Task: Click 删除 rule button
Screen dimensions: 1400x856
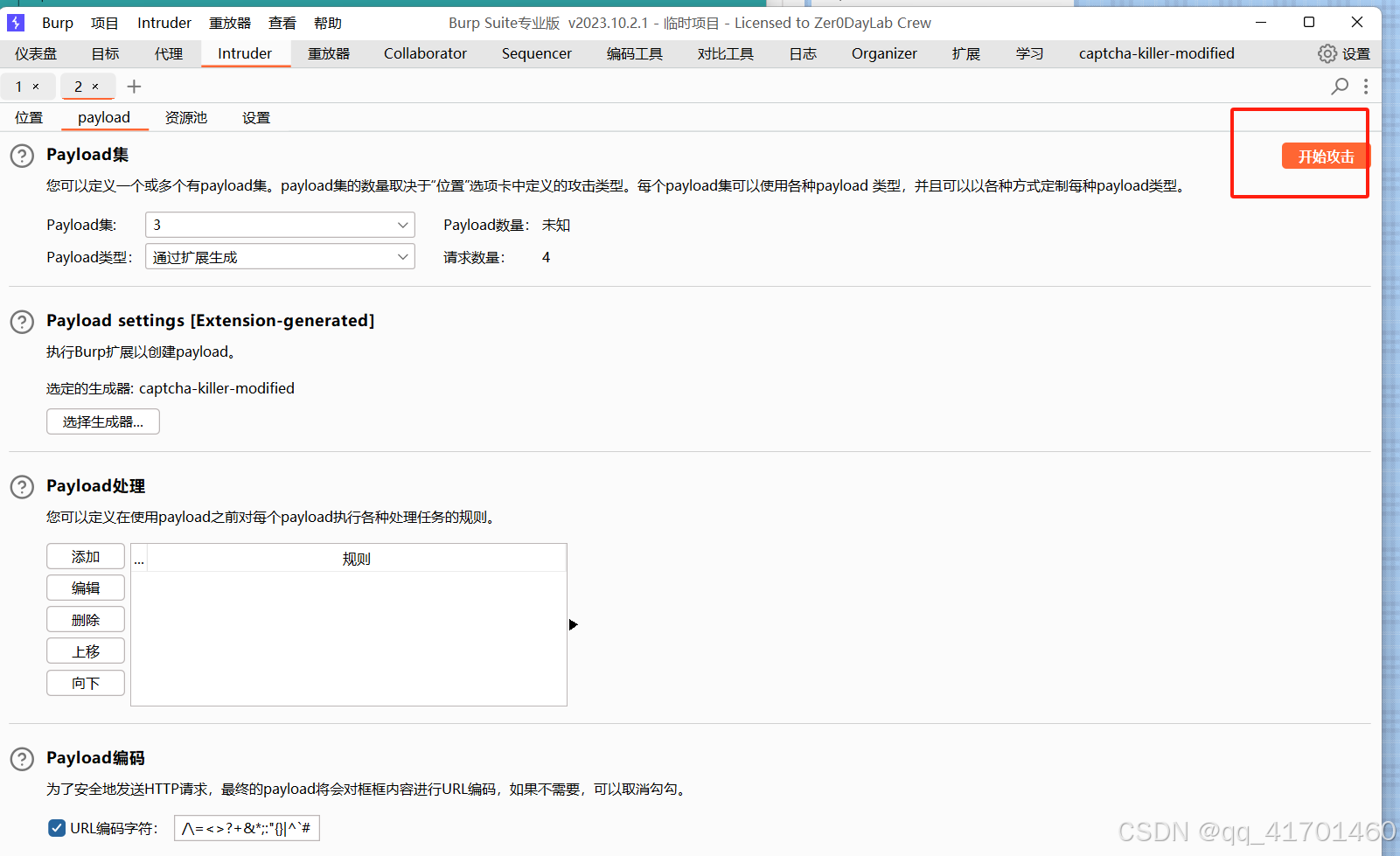Action: tap(86, 620)
